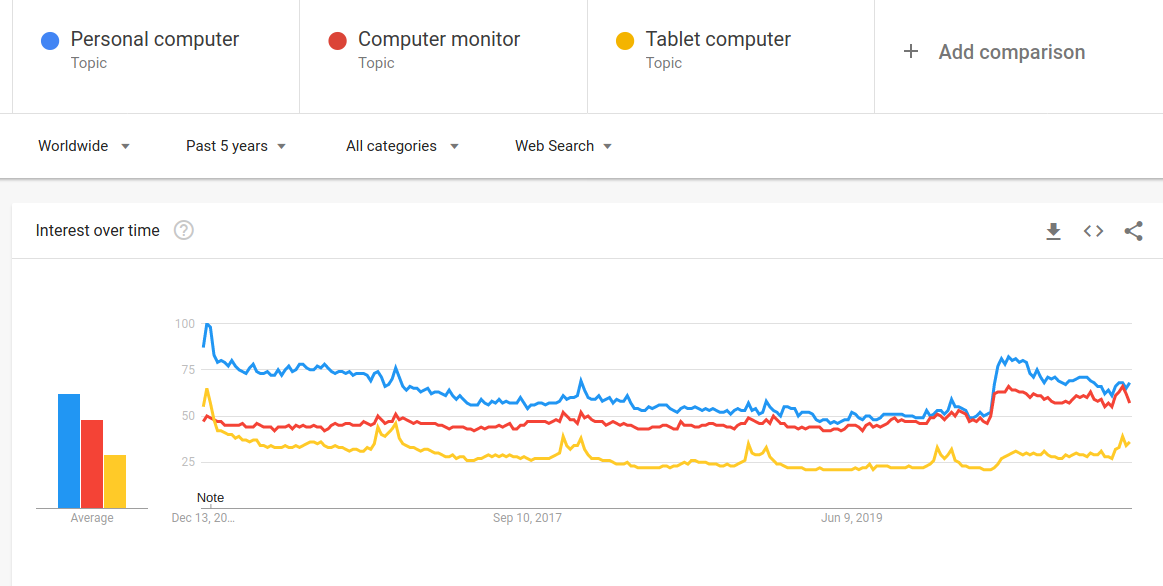
Task: Click the red Computer monitor dot
Action: tap(337, 41)
